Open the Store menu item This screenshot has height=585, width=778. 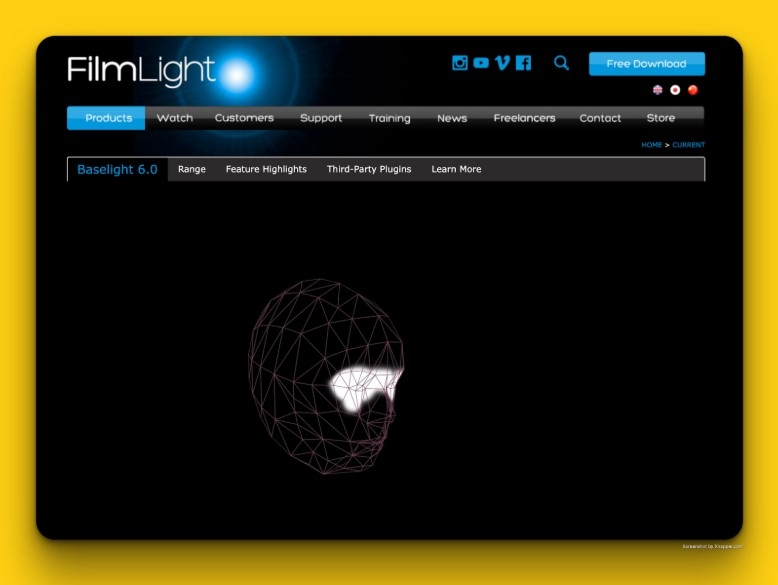pyautogui.click(x=660, y=118)
